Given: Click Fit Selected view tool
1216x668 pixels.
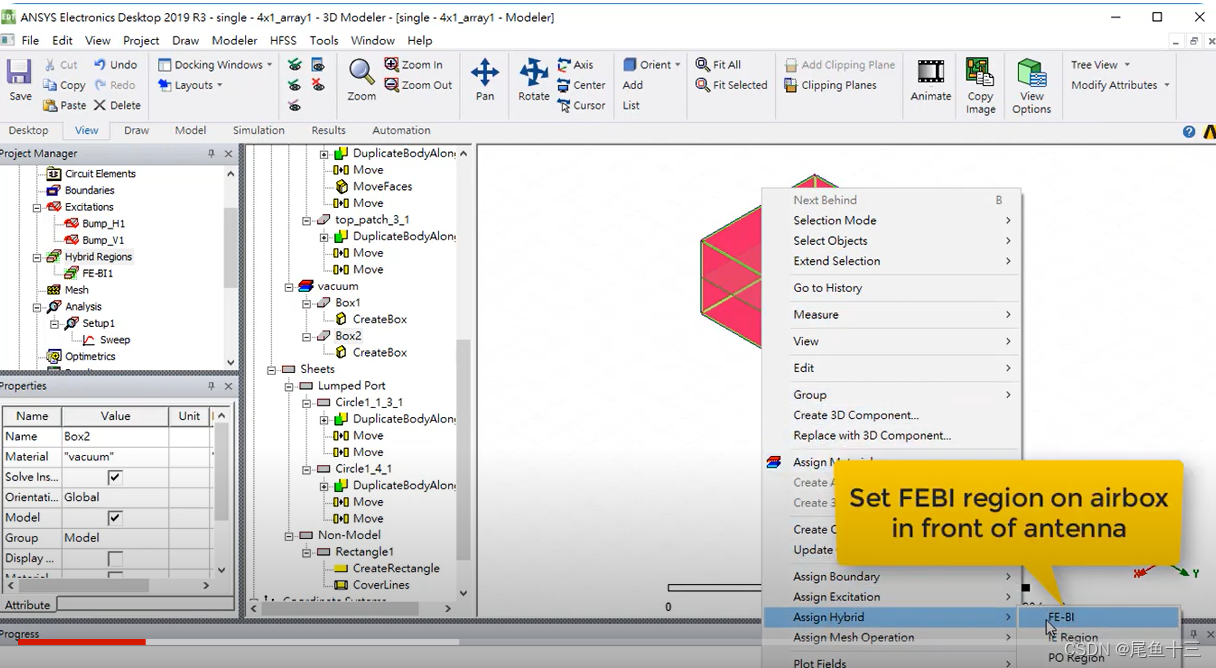Looking at the screenshot, I should [x=731, y=85].
